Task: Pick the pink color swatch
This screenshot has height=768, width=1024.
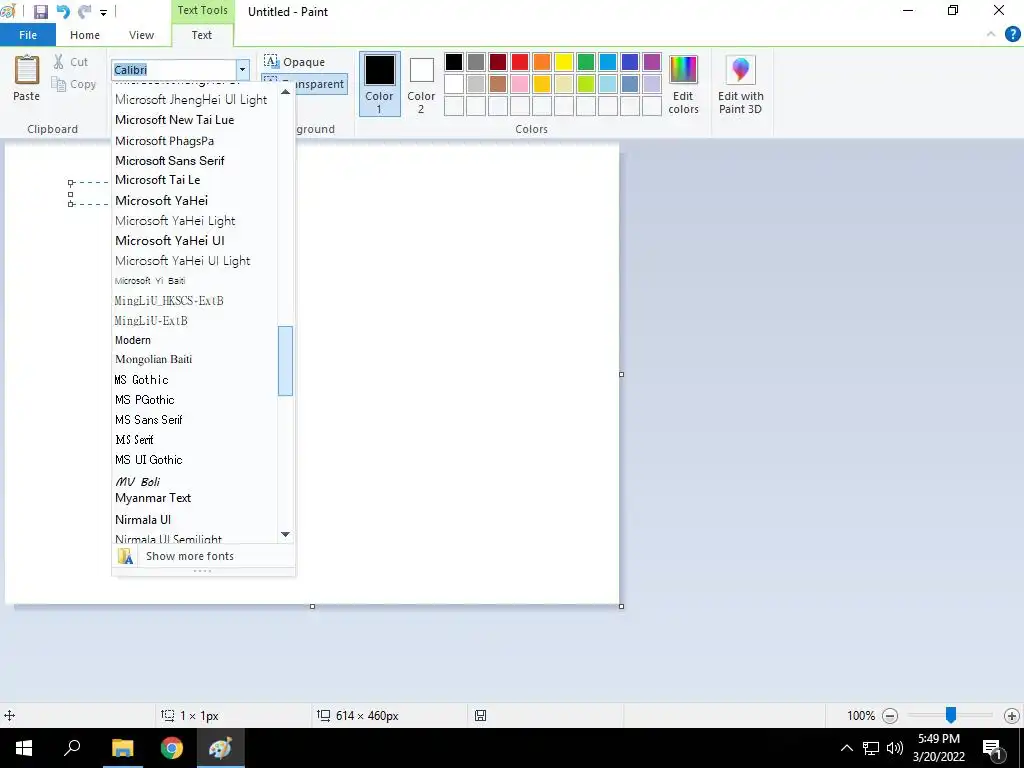Action: (520, 84)
